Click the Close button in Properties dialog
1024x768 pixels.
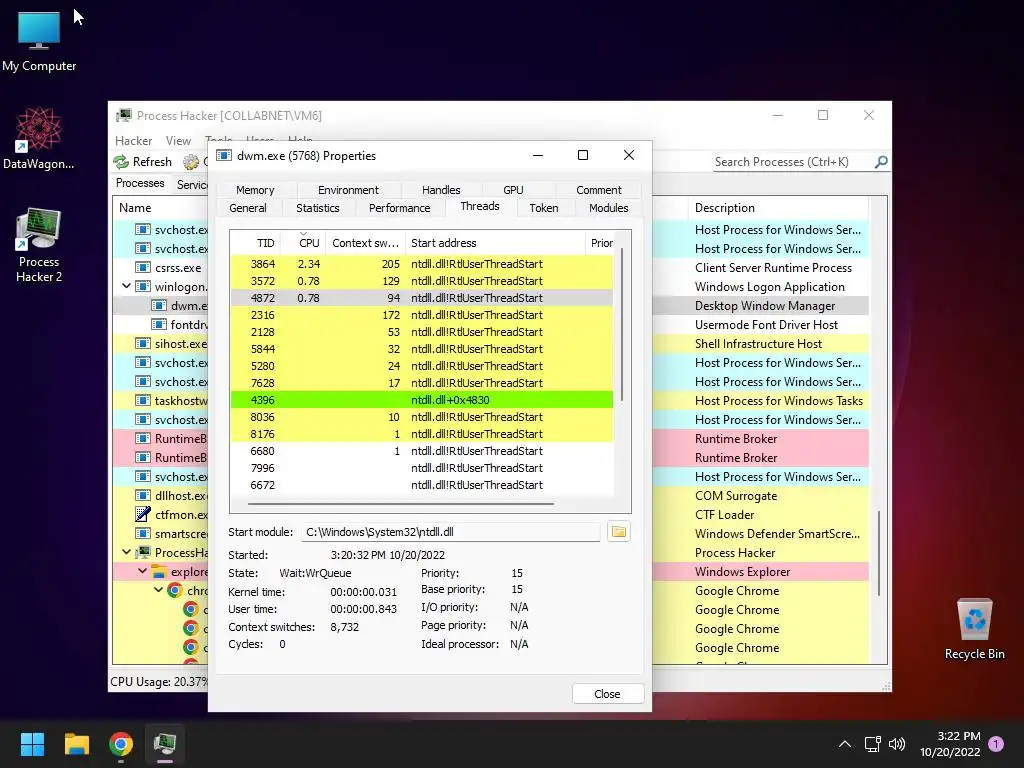607,694
